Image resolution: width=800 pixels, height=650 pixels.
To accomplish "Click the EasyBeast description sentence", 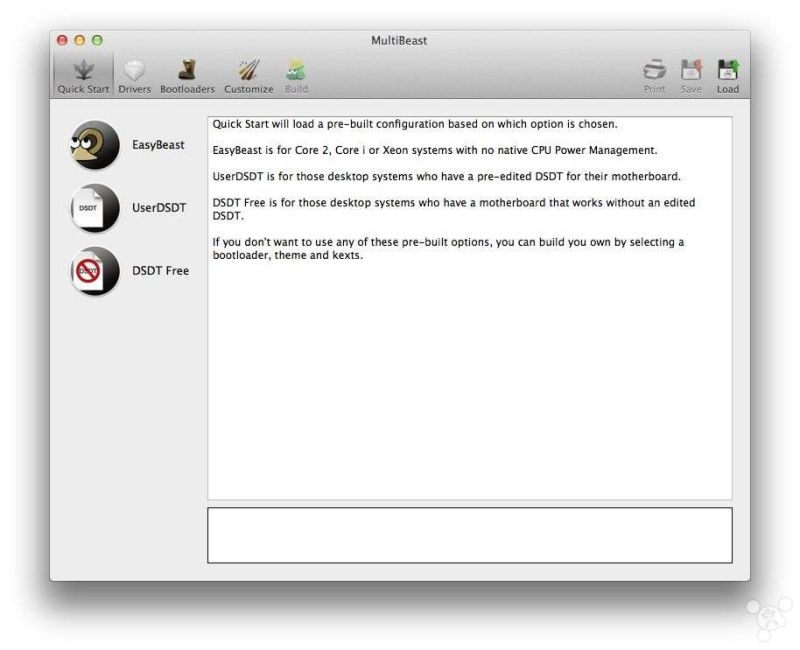I will (x=435, y=151).
